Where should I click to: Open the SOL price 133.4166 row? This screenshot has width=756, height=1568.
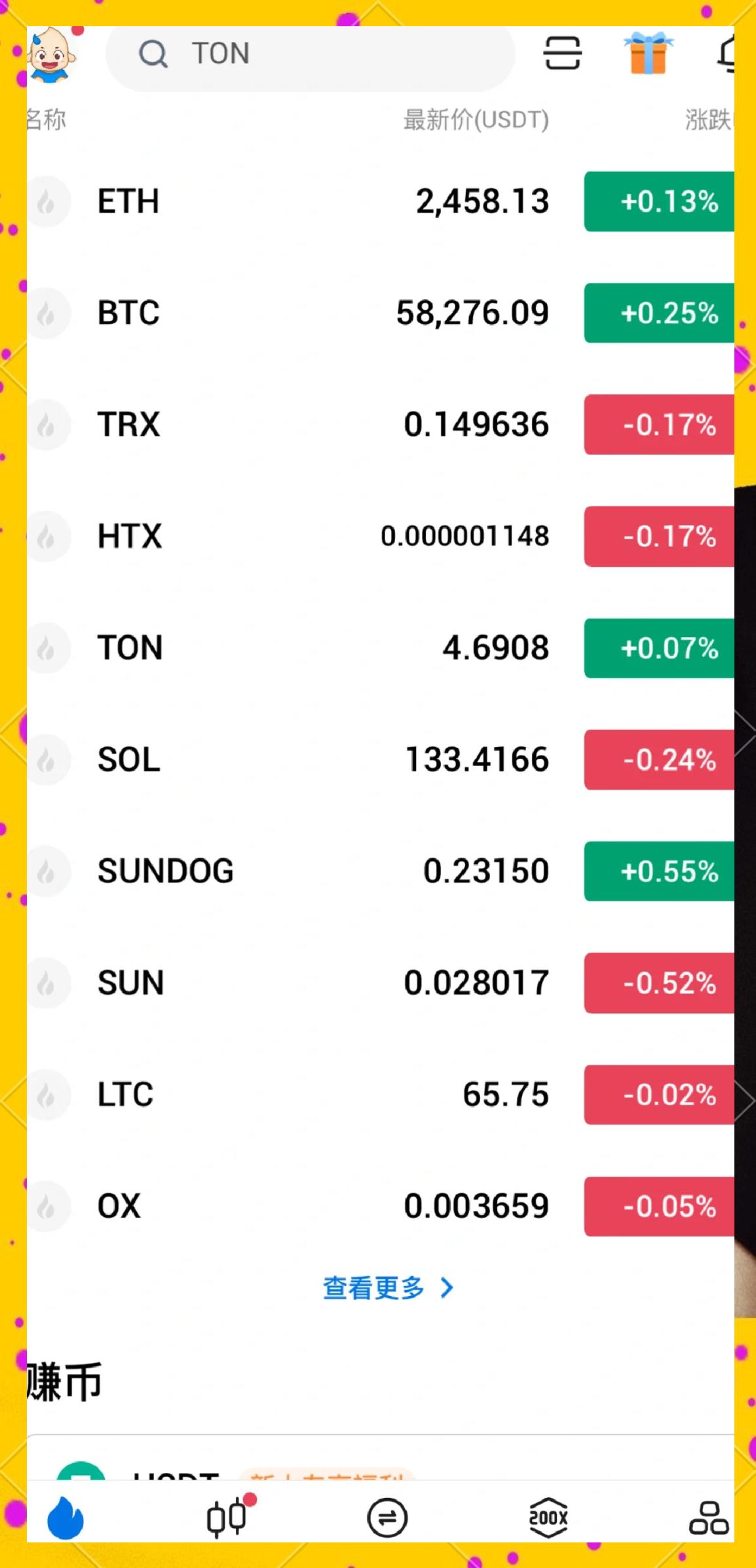click(x=381, y=759)
